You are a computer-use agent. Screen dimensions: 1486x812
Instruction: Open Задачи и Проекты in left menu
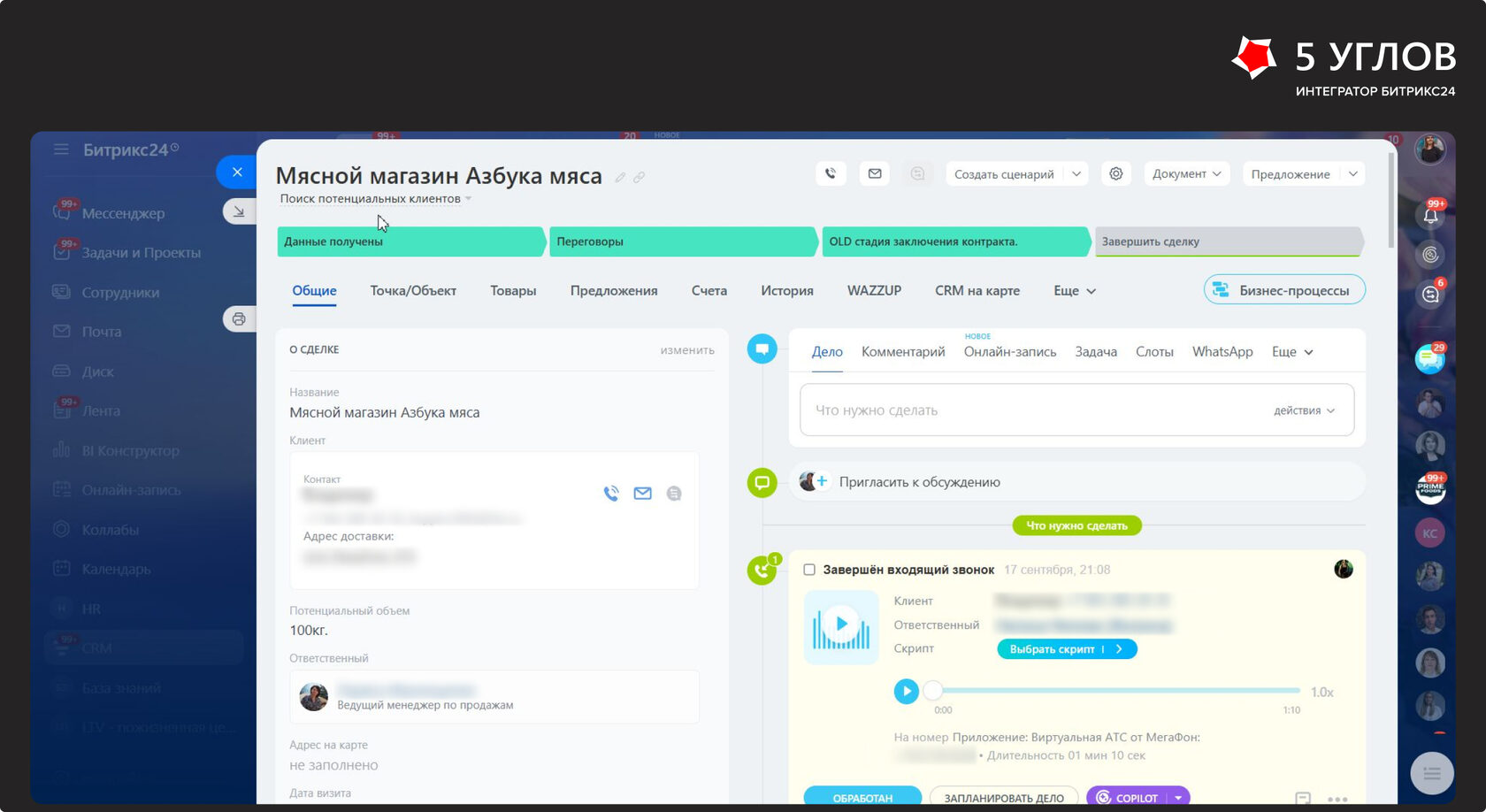142,253
